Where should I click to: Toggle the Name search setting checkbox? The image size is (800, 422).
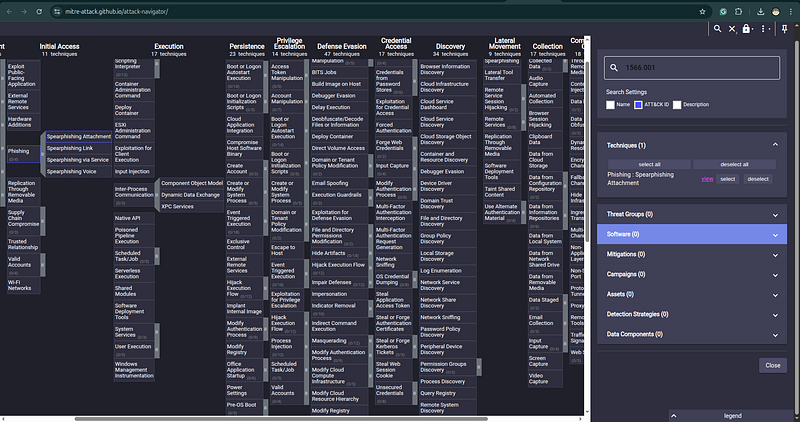pos(610,105)
